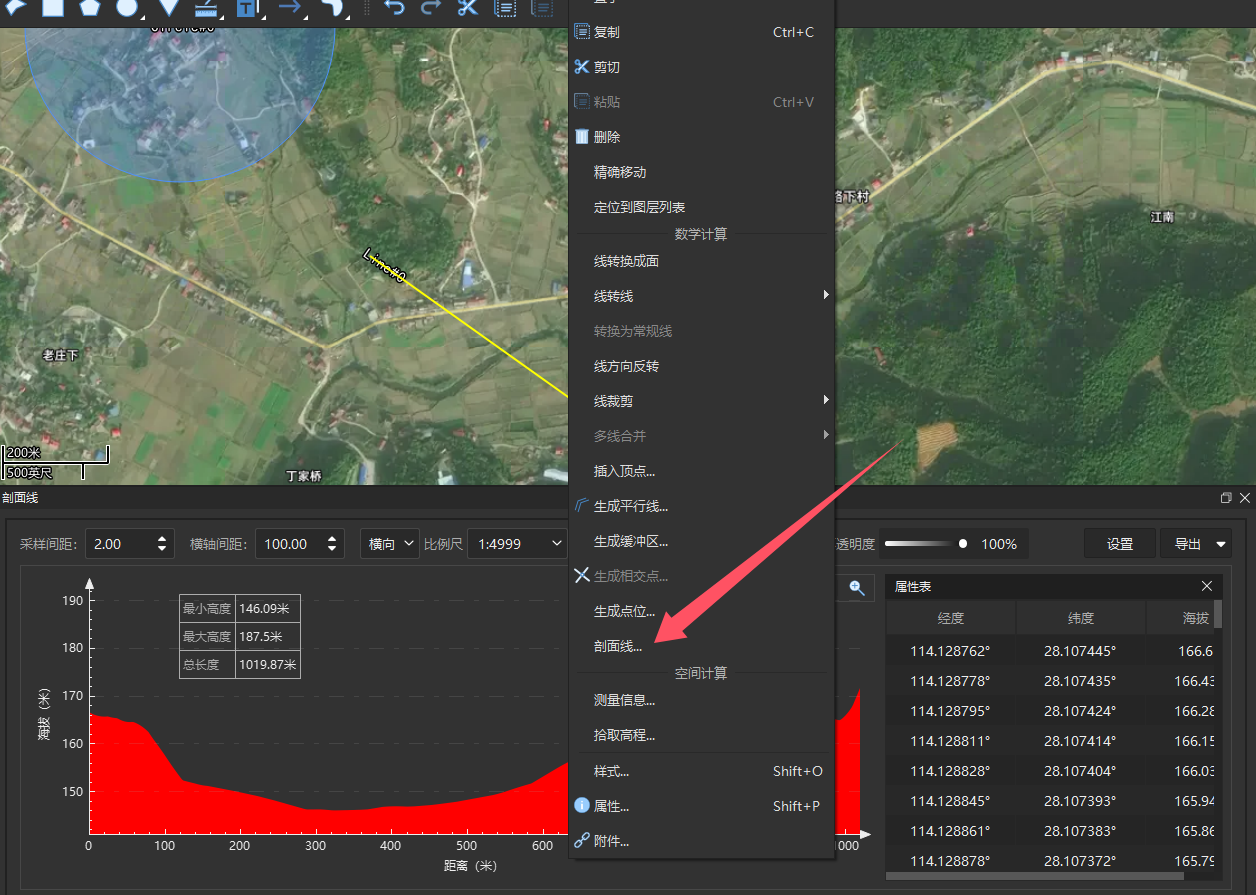This screenshot has height=895, width=1256.
Task: Increase the 采样间距 sampling interval stepper
Action: (x=162, y=538)
